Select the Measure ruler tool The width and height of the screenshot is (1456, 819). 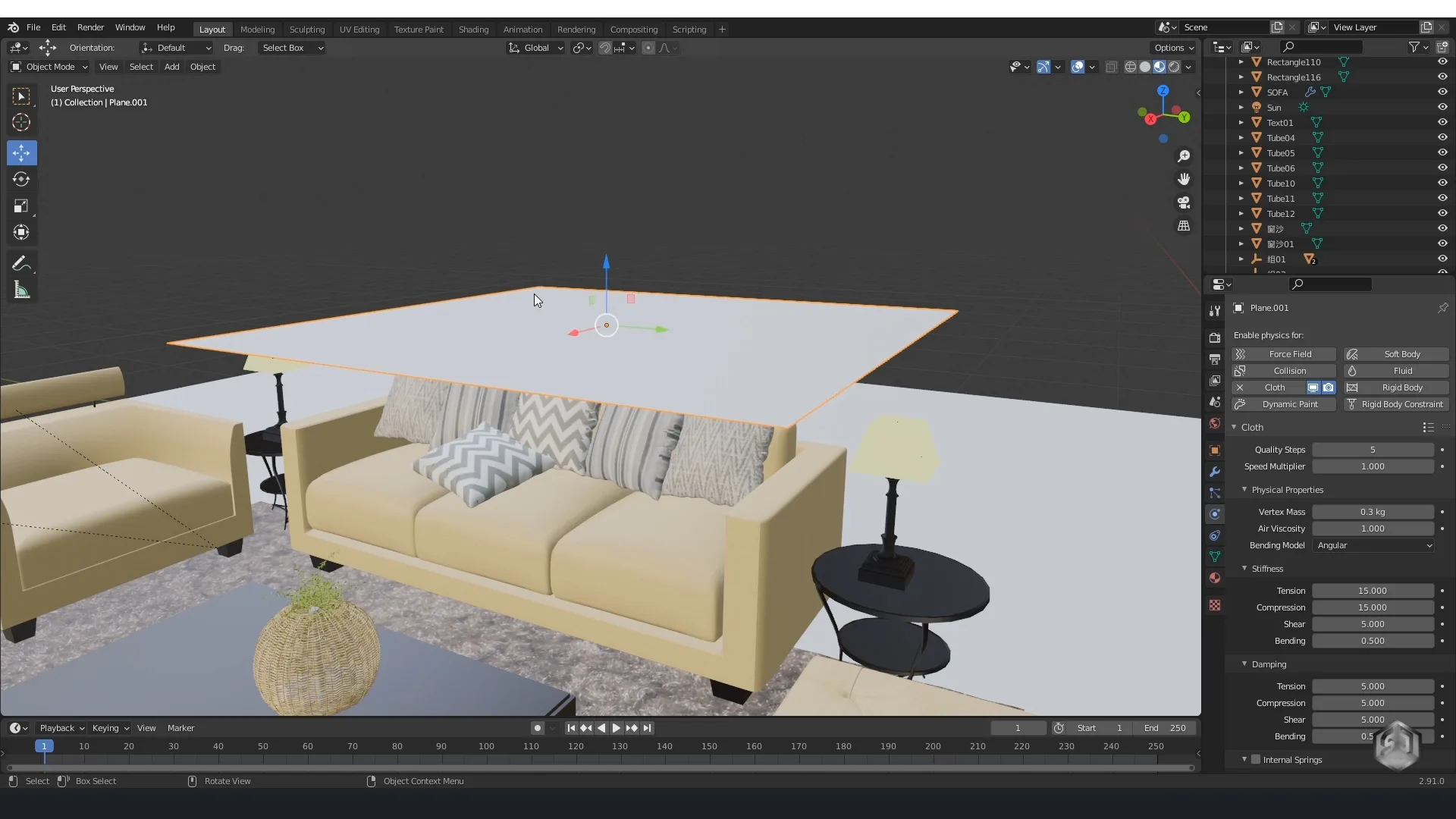[21, 290]
